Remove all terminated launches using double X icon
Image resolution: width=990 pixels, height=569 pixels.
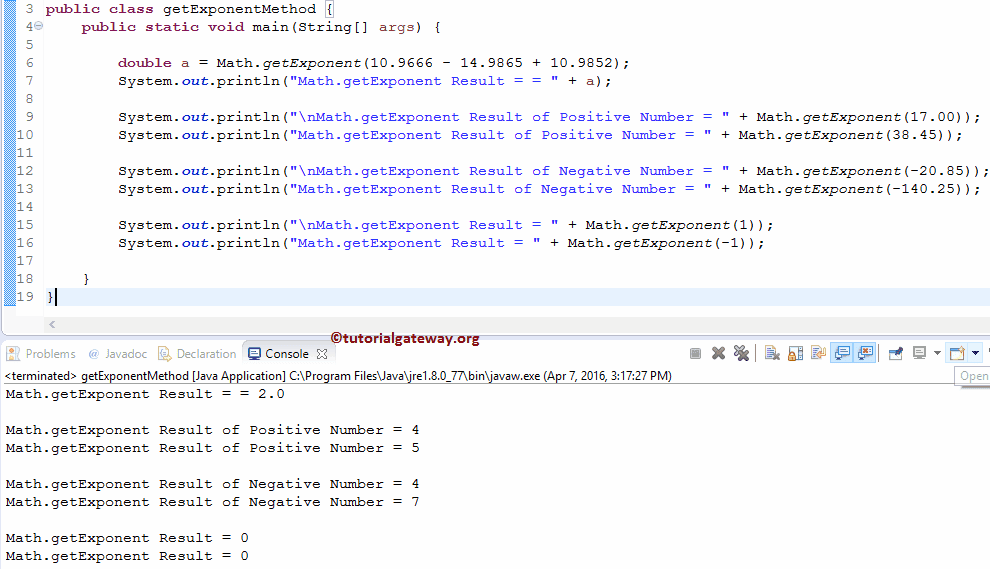tap(741, 354)
